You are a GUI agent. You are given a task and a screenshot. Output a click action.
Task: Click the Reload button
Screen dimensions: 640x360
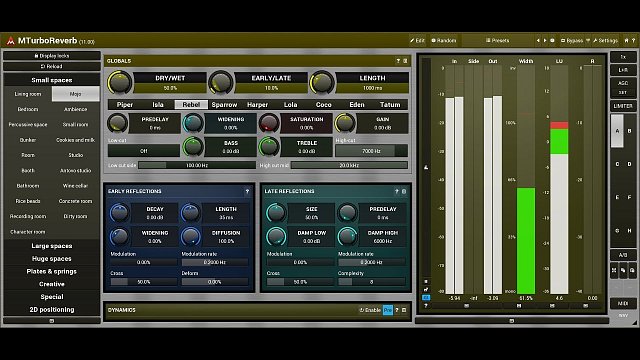click(52, 67)
